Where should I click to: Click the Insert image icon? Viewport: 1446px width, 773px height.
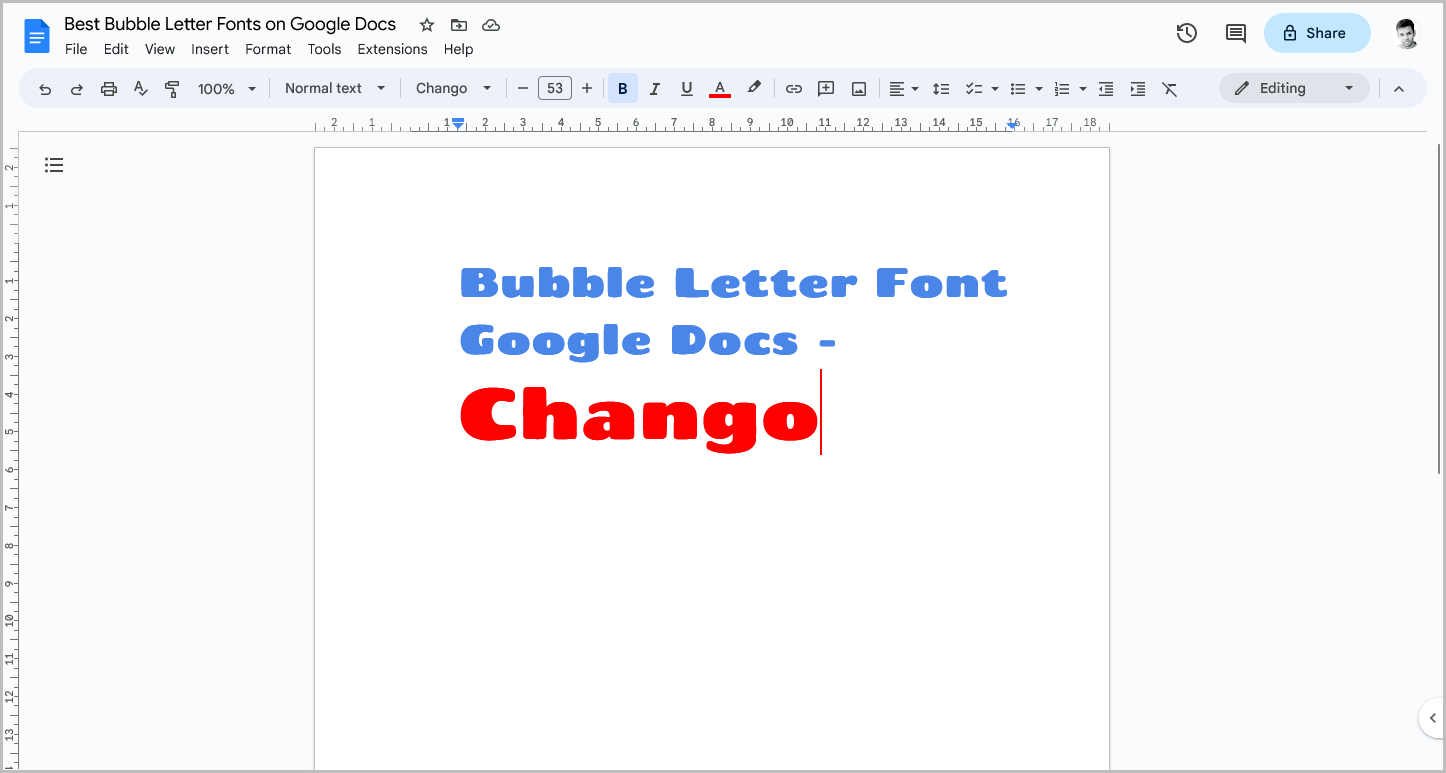click(x=858, y=88)
